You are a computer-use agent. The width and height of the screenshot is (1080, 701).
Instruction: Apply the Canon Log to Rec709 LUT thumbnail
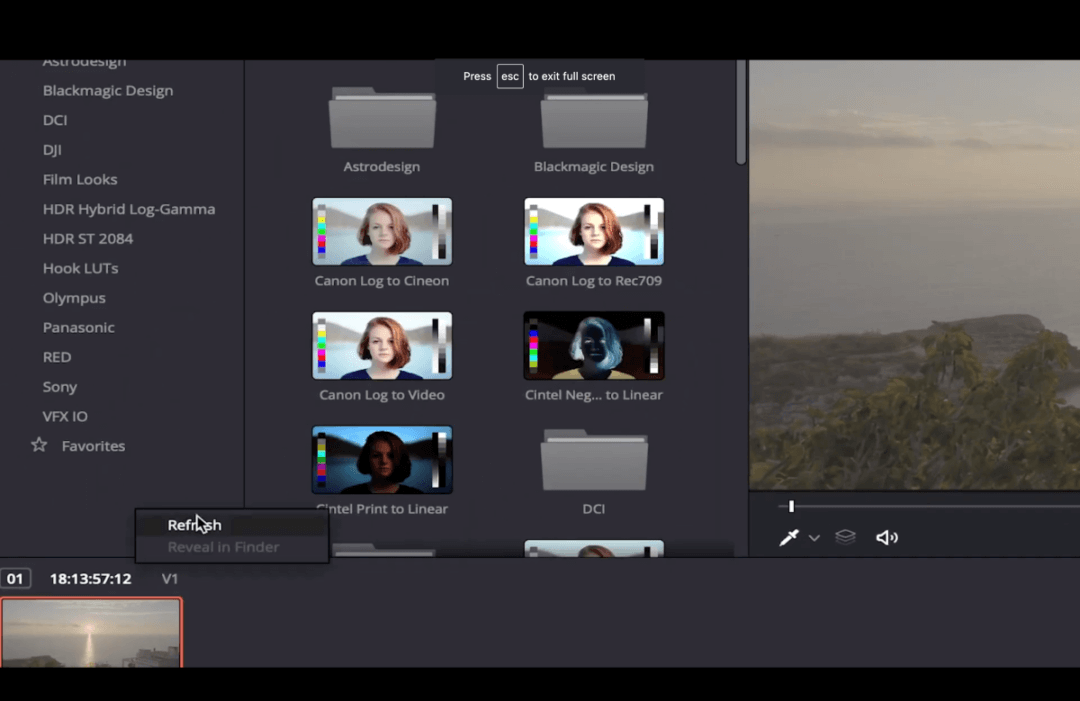594,231
